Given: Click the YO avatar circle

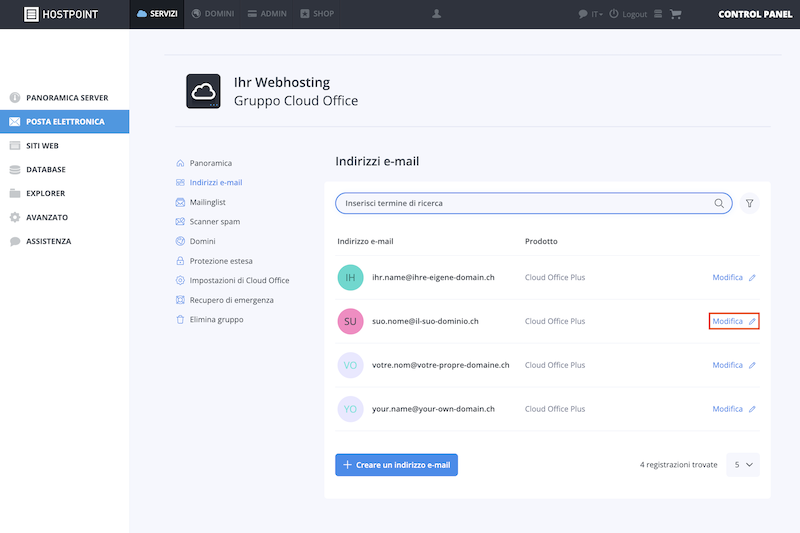Looking at the screenshot, I should [351, 409].
